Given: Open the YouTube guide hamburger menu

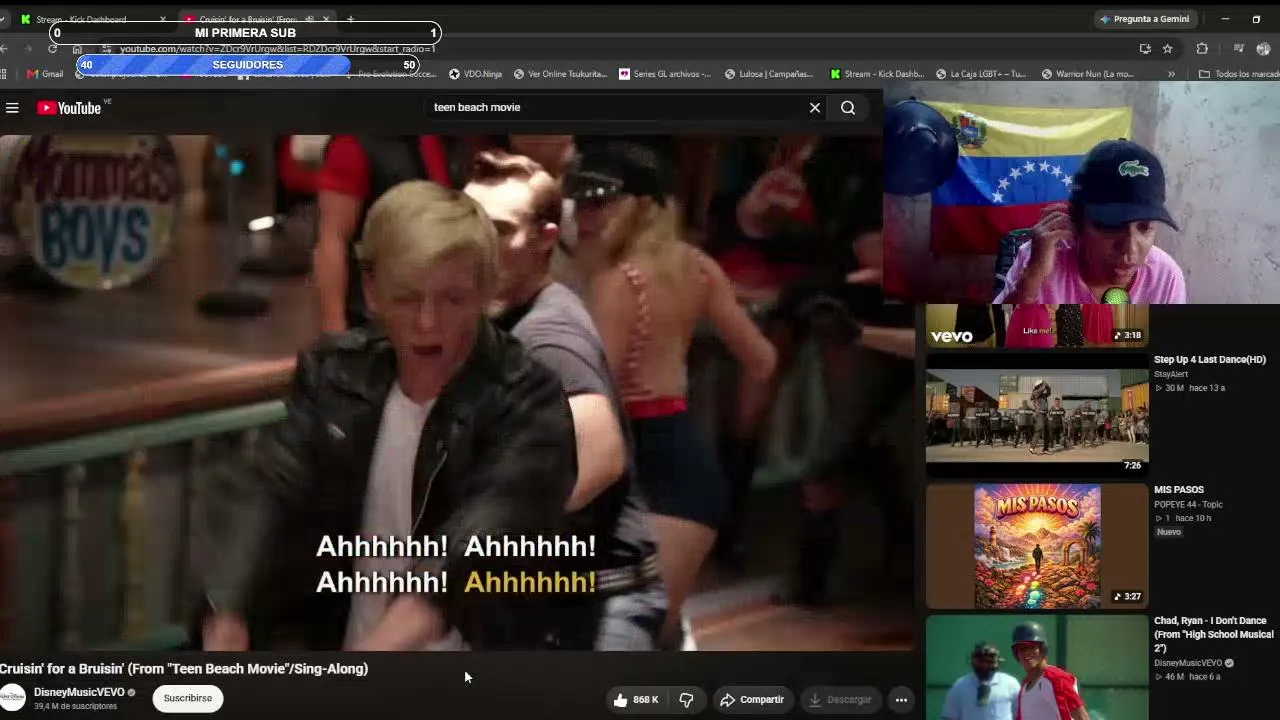Looking at the screenshot, I should [12, 108].
